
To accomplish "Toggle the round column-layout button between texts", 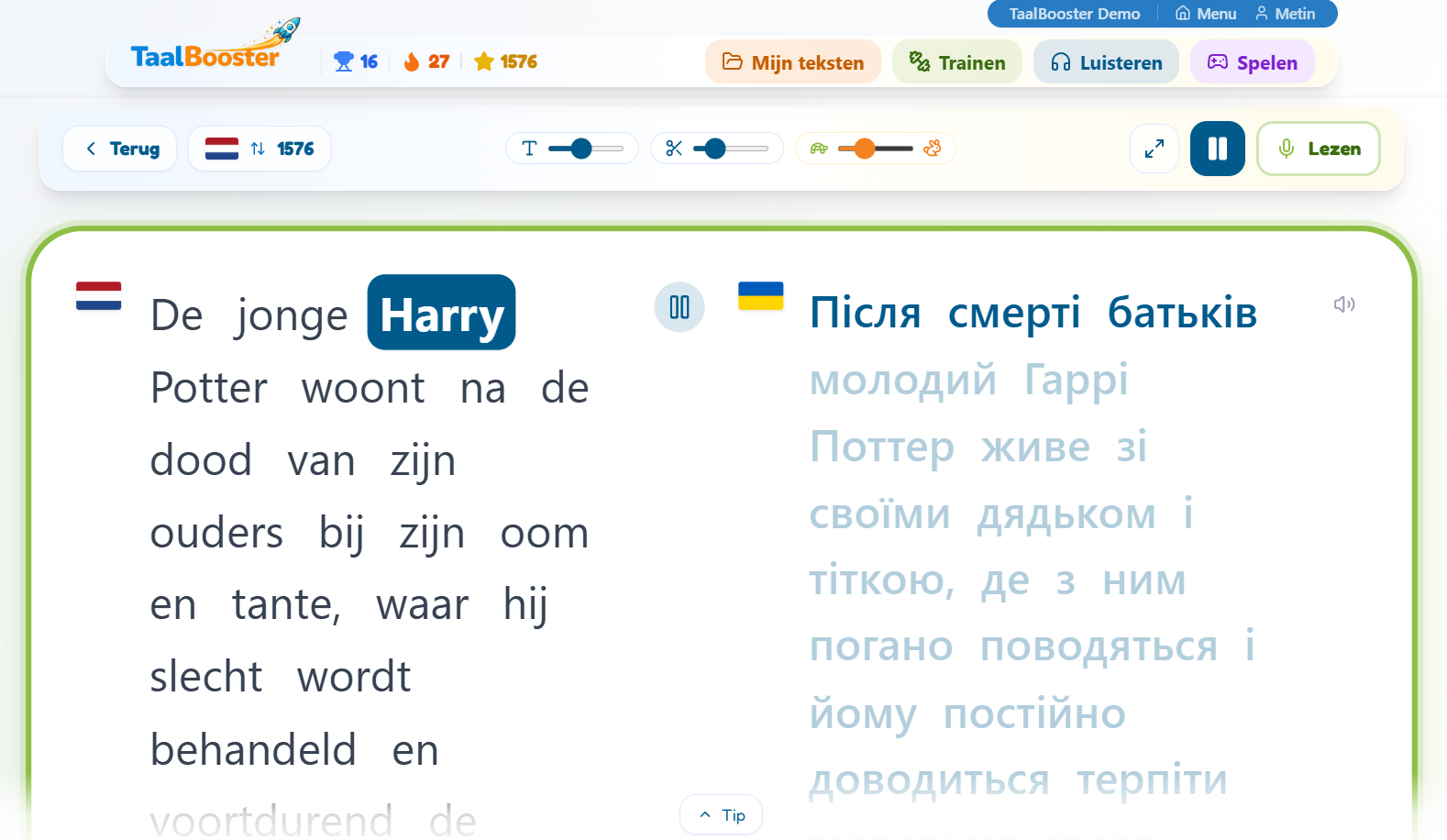I will 679,307.
